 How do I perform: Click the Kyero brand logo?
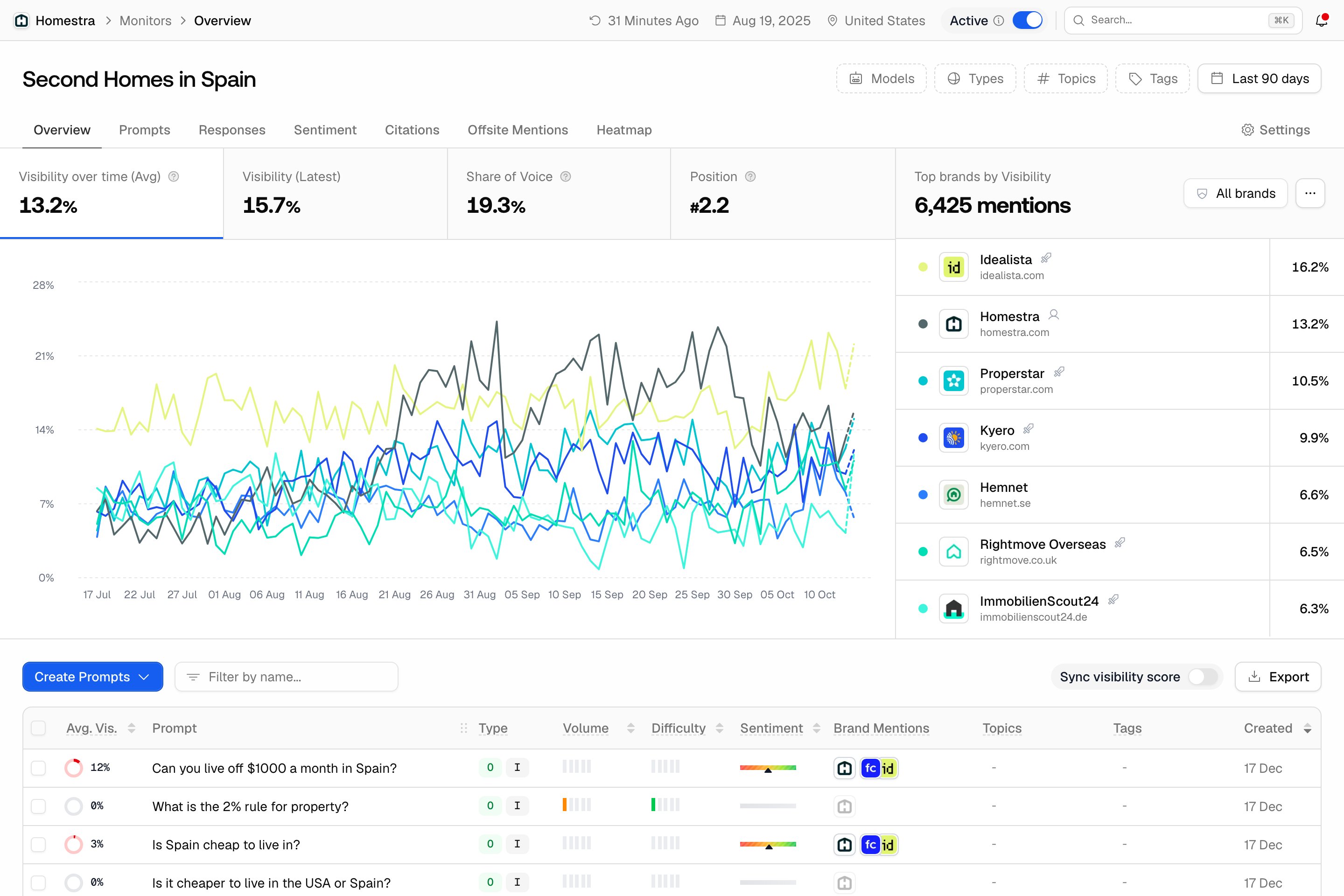[x=953, y=438]
